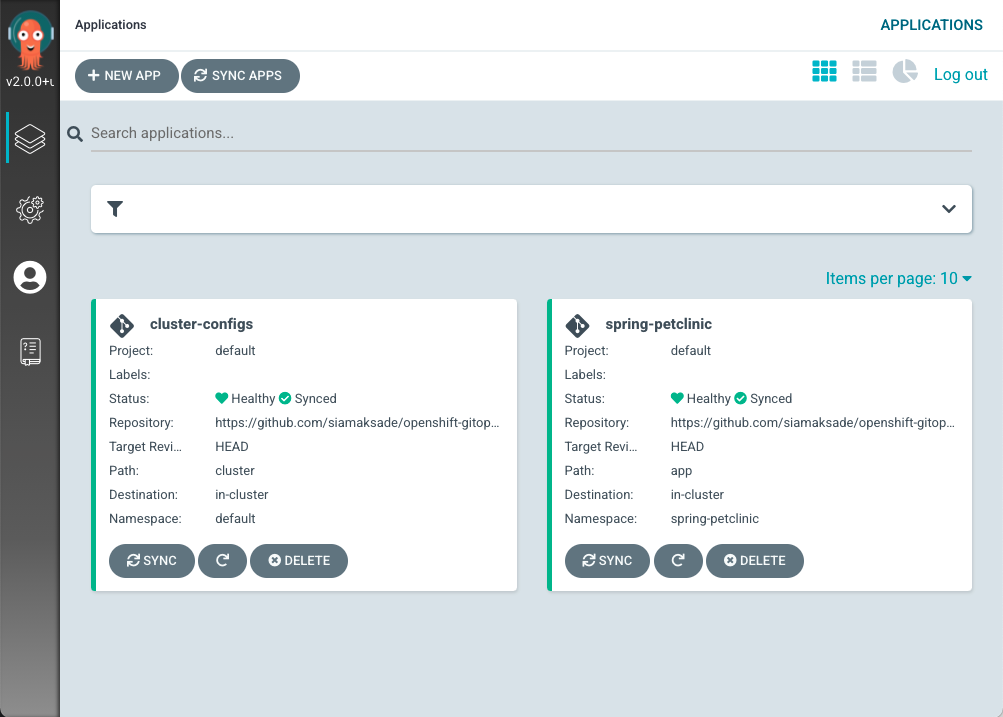Viewport: 1003px width, 717px height.
Task: Click the Synced check icon on cluster-configs
Action: click(285, 398)
